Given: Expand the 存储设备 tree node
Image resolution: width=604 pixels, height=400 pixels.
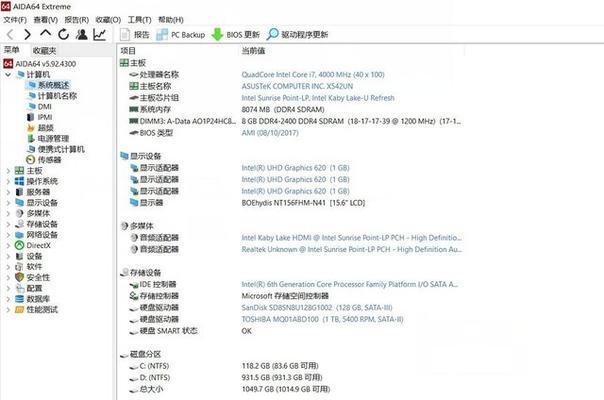Looking at the screenshot, I should click(8, 224).
